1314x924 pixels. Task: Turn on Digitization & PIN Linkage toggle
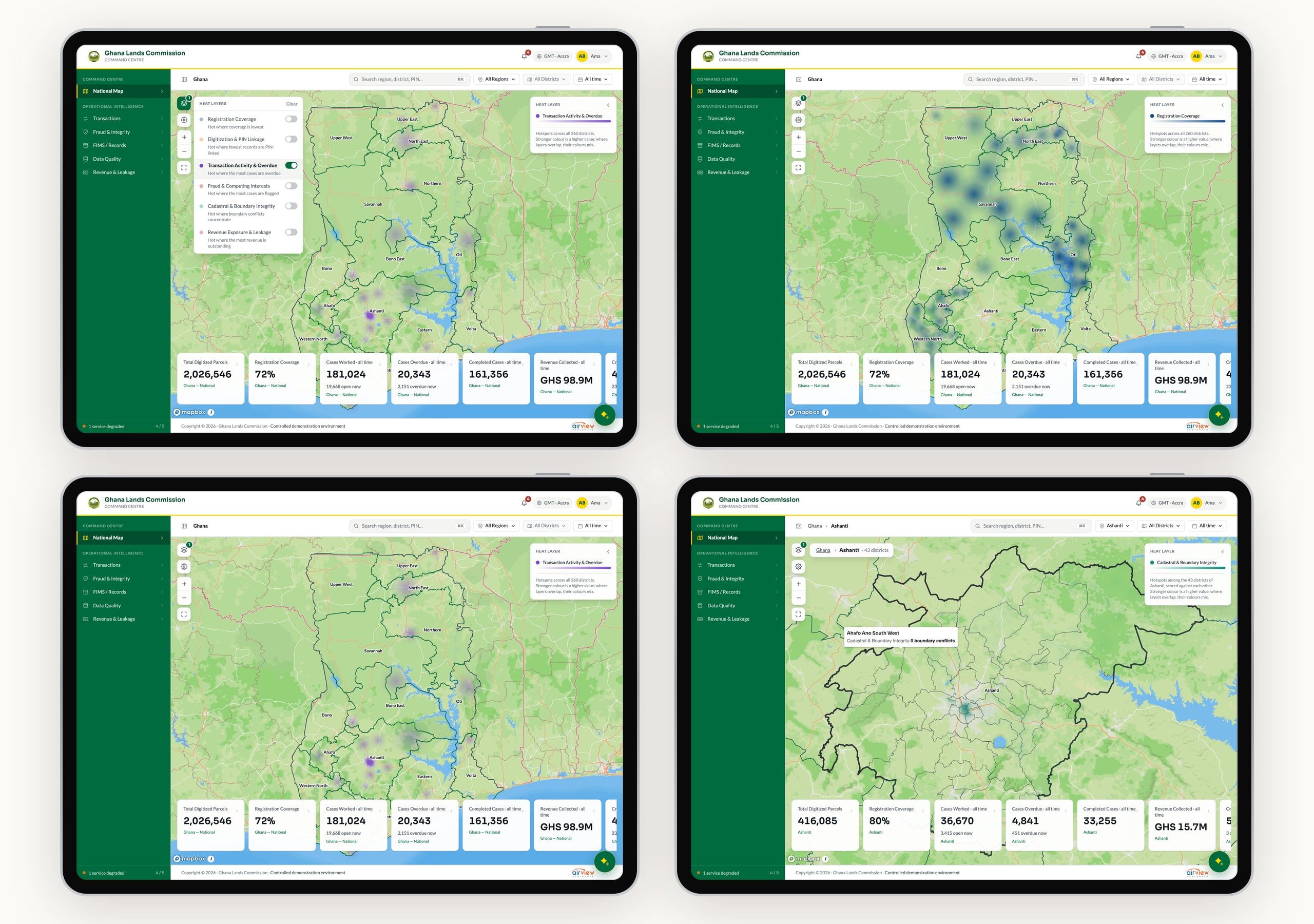[292, 139]
